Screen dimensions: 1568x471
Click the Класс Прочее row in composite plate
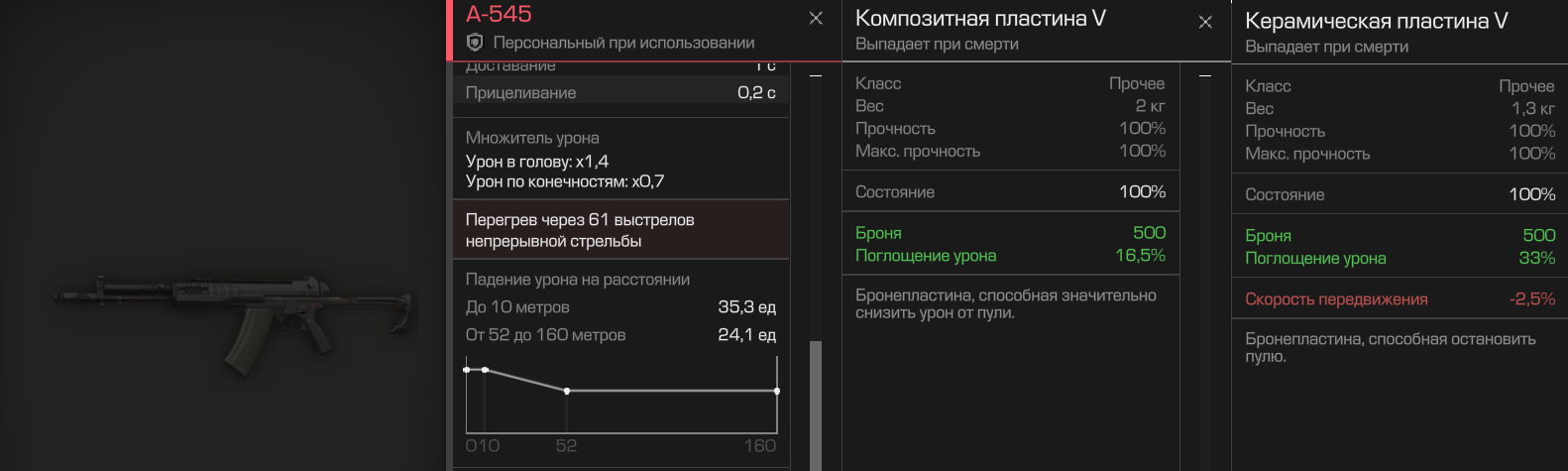pyautogui.click(x=1010, y=84)
